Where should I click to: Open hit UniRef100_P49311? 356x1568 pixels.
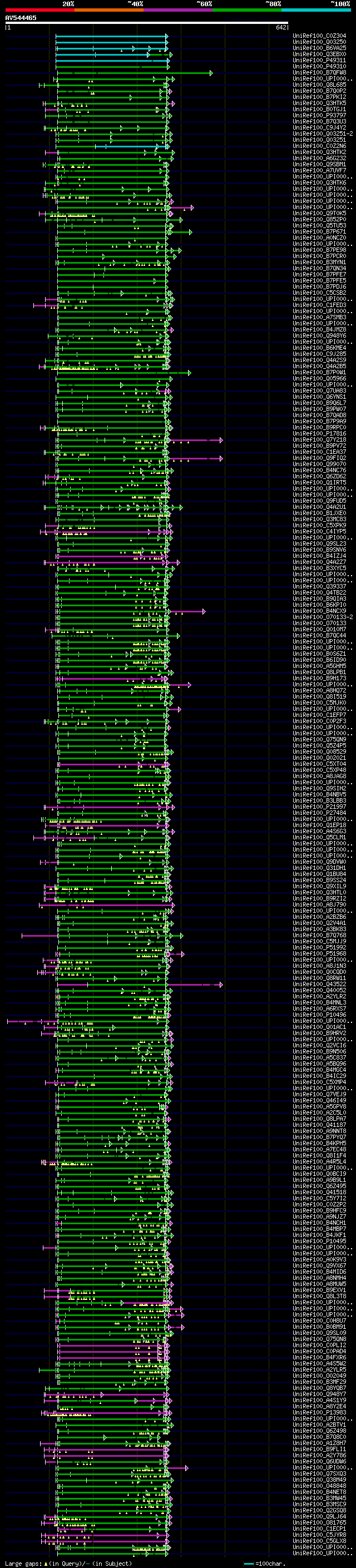(x=319, y=60)
